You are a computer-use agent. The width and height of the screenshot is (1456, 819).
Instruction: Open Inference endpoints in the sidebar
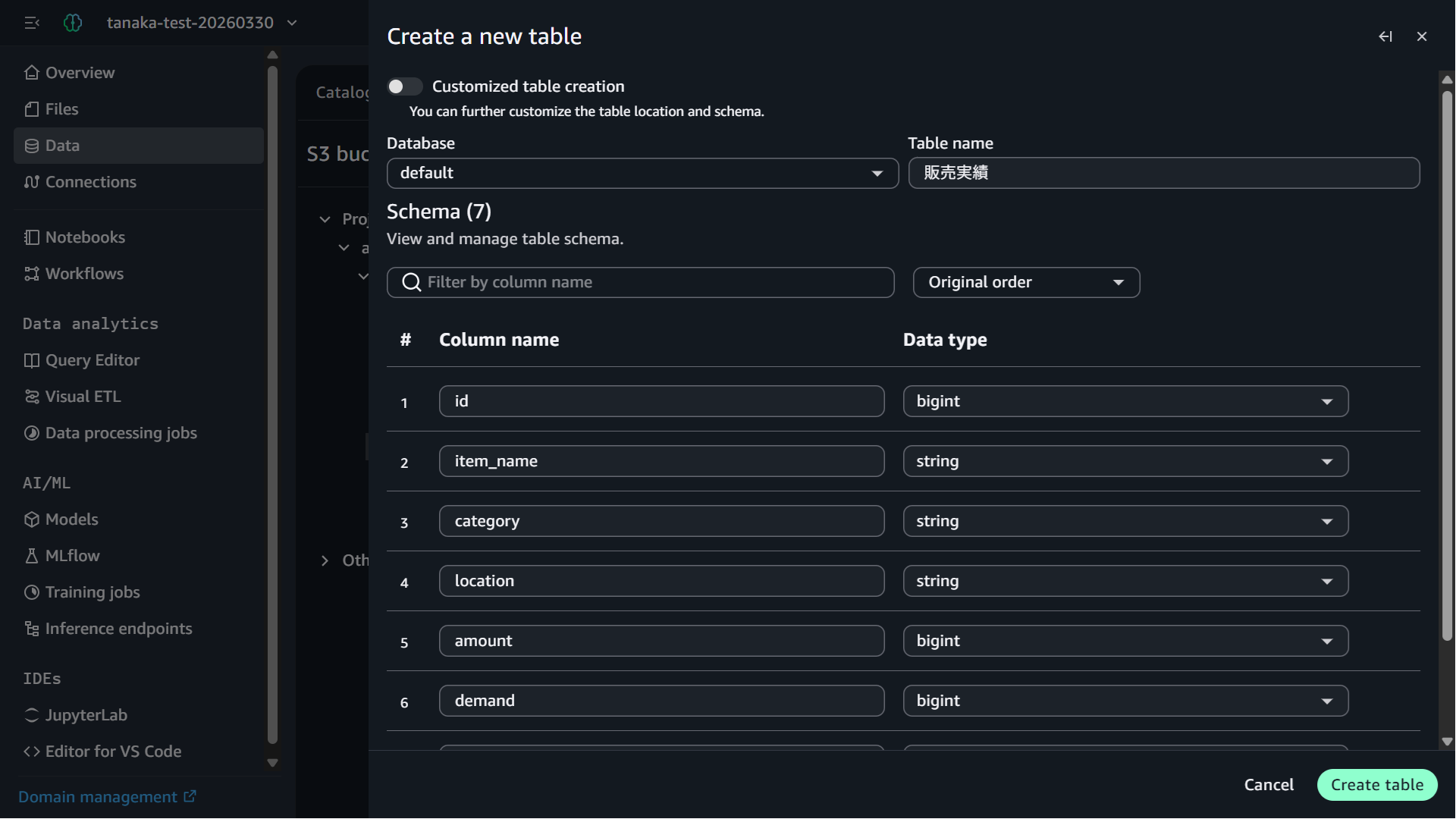coord(139,629)
